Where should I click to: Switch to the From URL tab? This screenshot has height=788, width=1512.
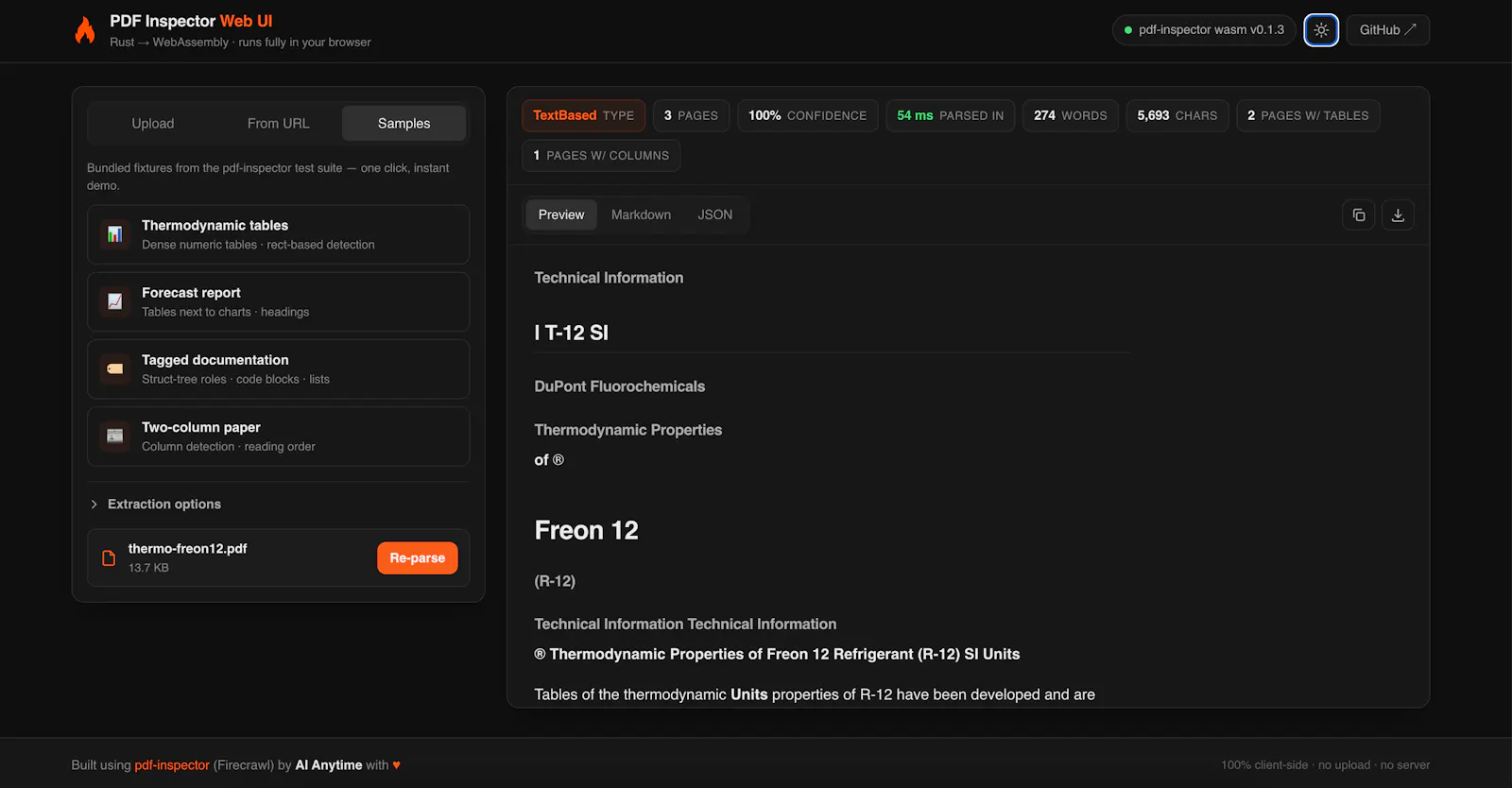pyautogui.click(x=278, y=124)
